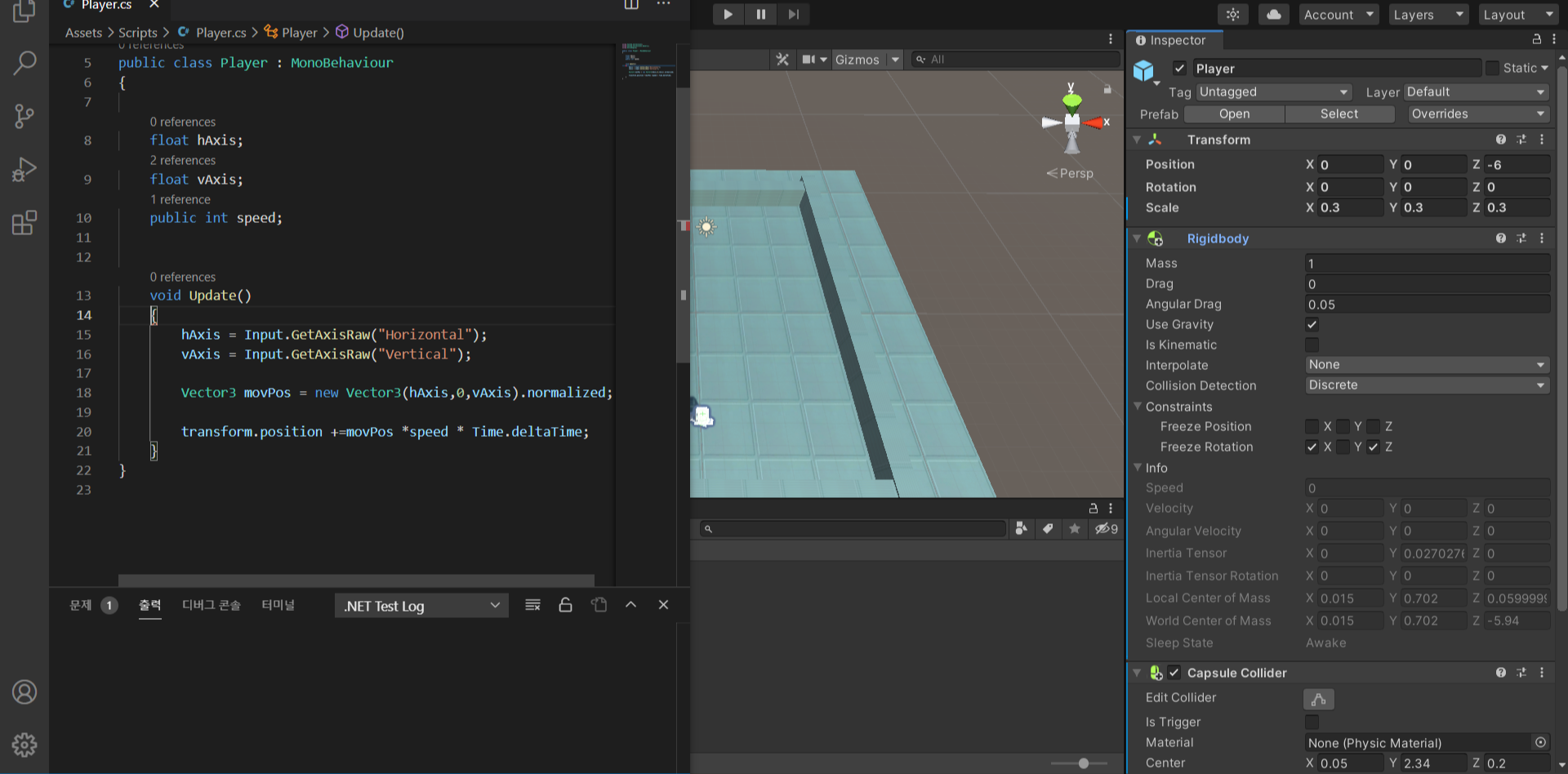1568x774 pixels.
Task: Open Unity Collab sun icon
Action: click(x=1232, y=15)
